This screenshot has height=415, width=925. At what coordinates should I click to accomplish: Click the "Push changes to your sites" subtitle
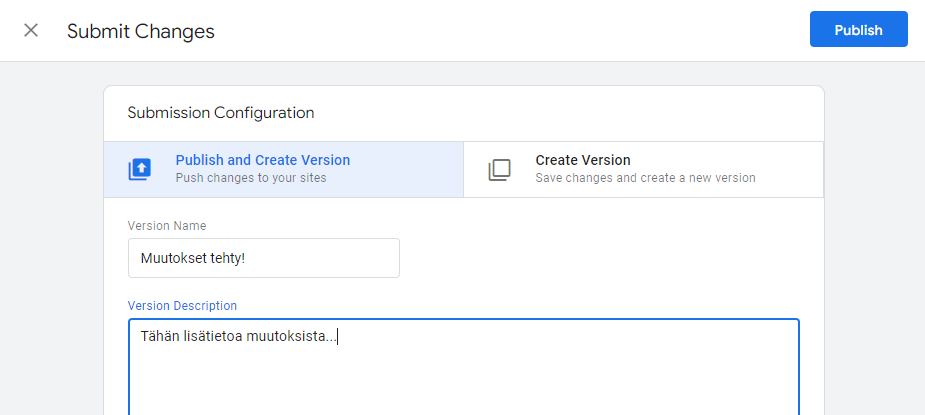click(x=251, y=178)
